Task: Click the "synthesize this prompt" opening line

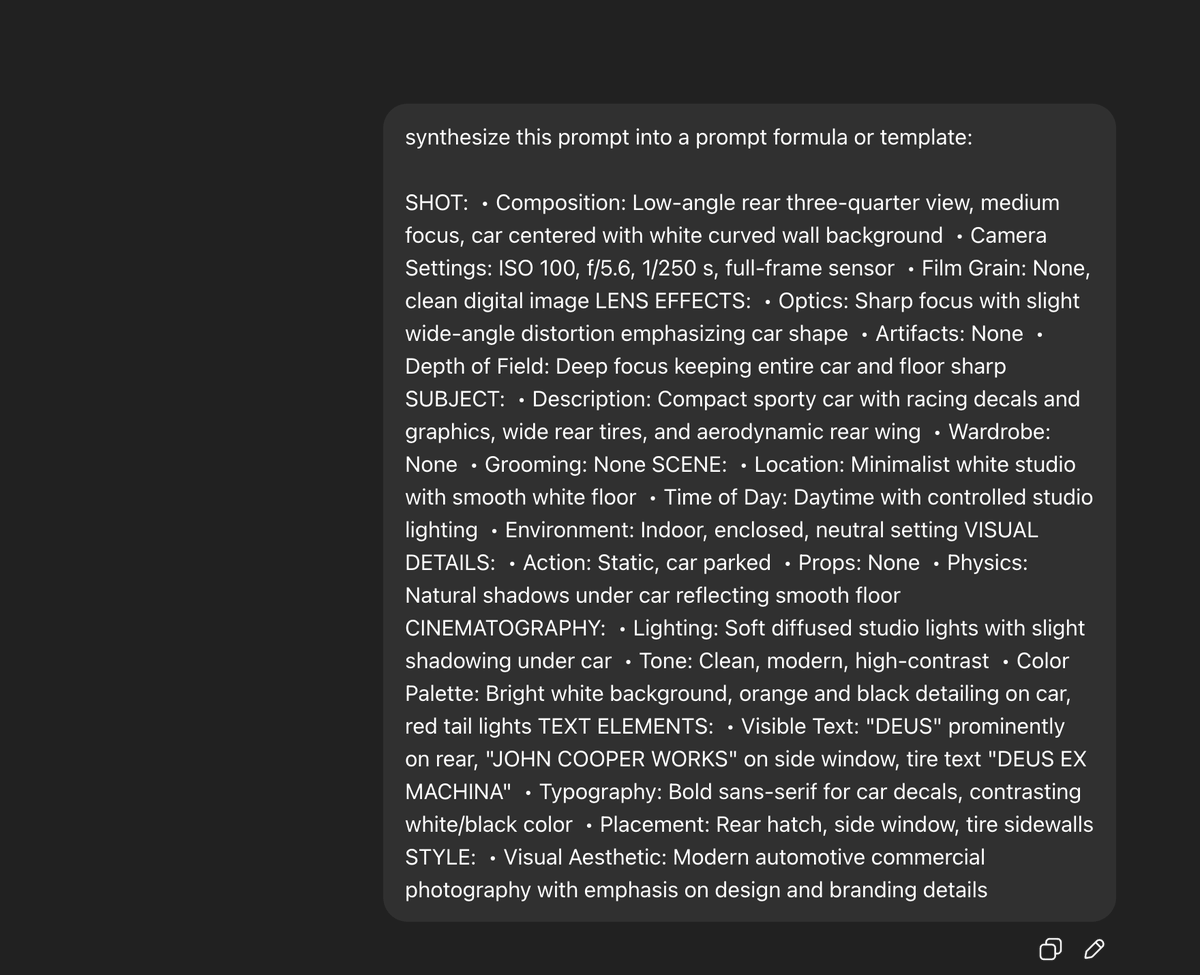Action: point(689,137)
